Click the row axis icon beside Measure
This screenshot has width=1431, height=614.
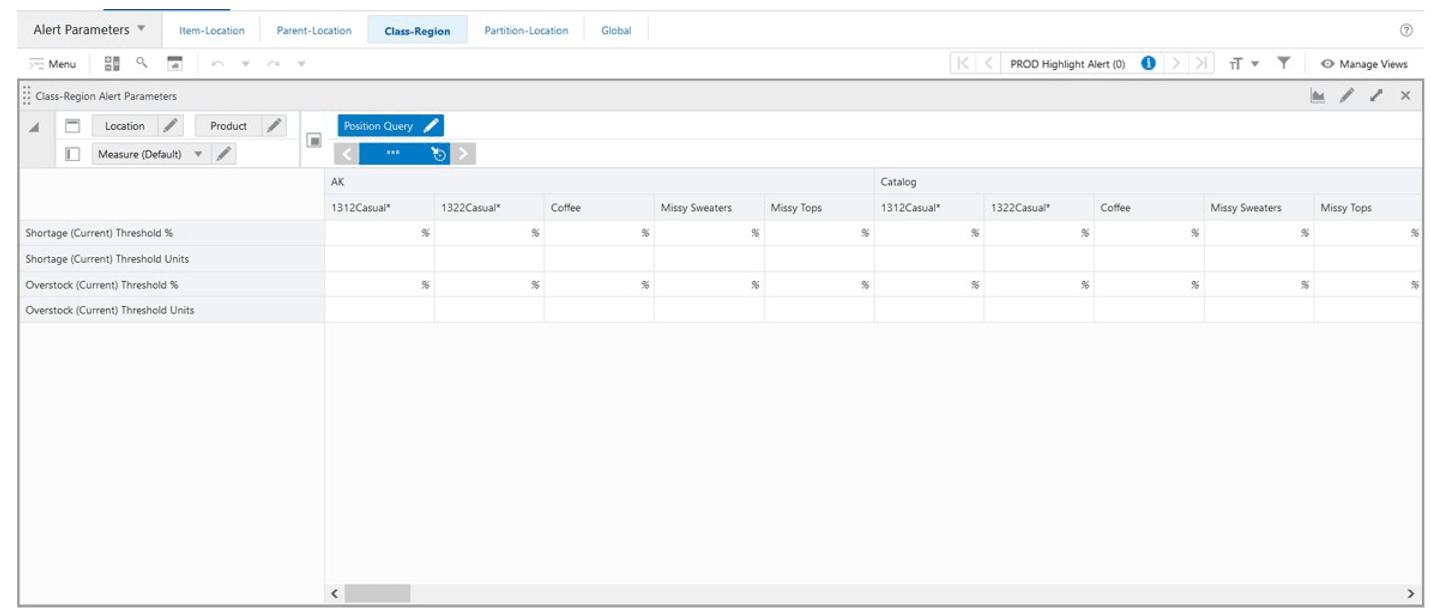tap(72, 154)
